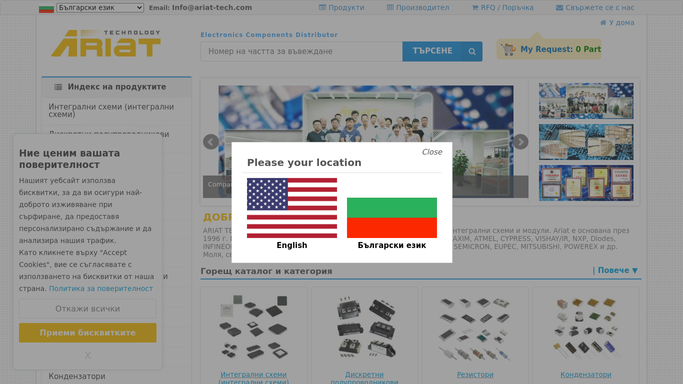
Task: Open the team photo thumbnail
Action: pyautogui.click(x=586, y=101)
